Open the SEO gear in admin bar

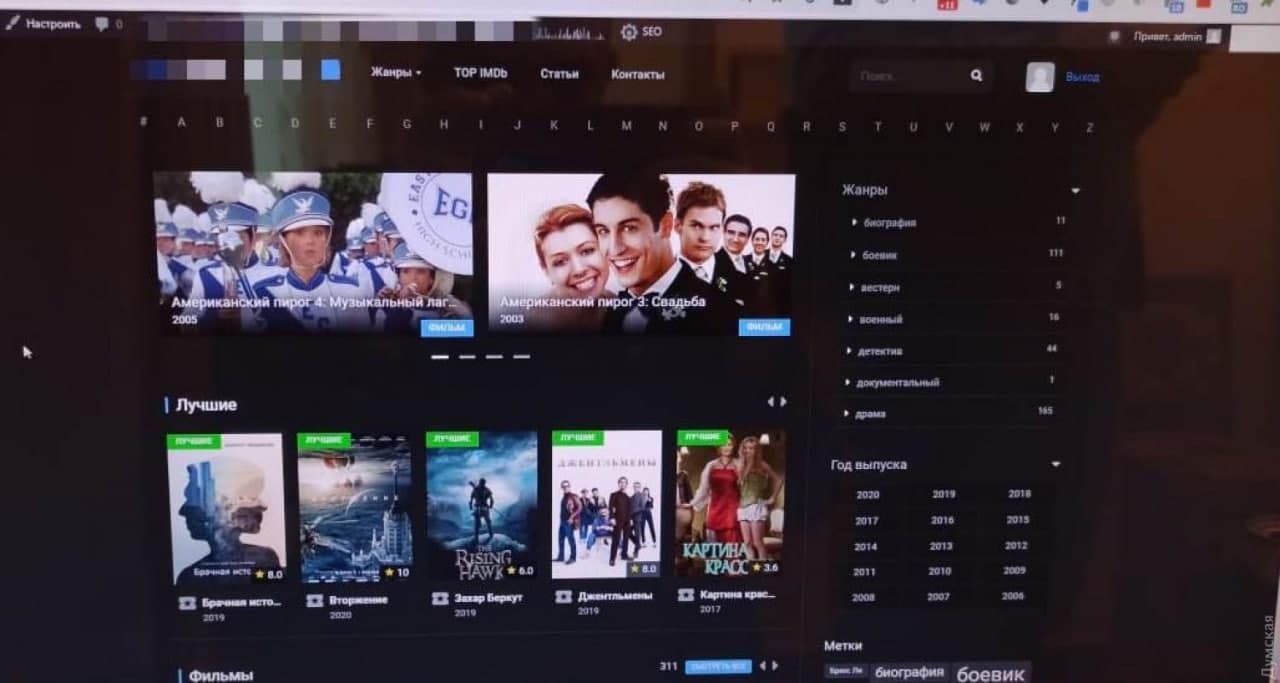[x=629, y=32]
